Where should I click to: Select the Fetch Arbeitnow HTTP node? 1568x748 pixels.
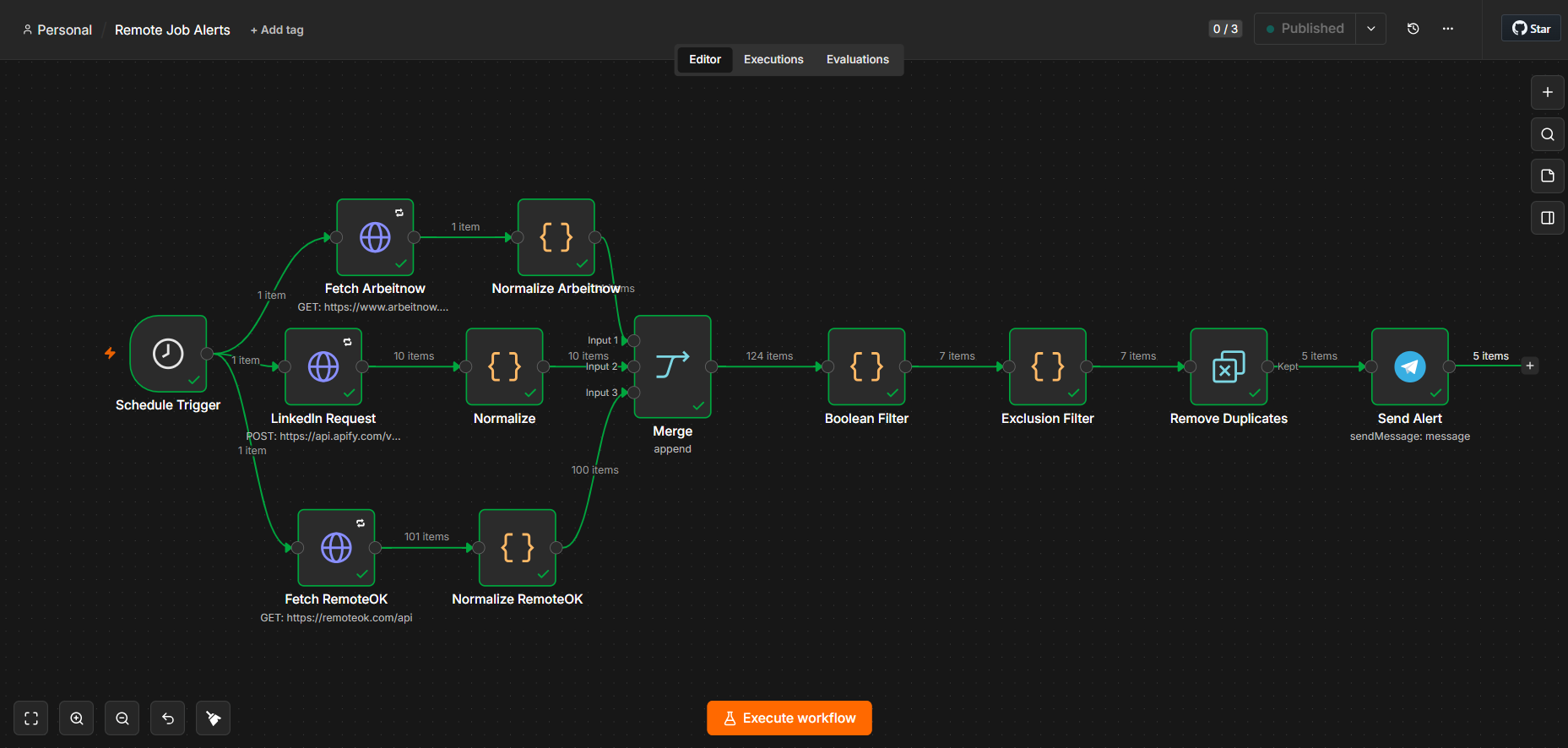pos(375,237)
